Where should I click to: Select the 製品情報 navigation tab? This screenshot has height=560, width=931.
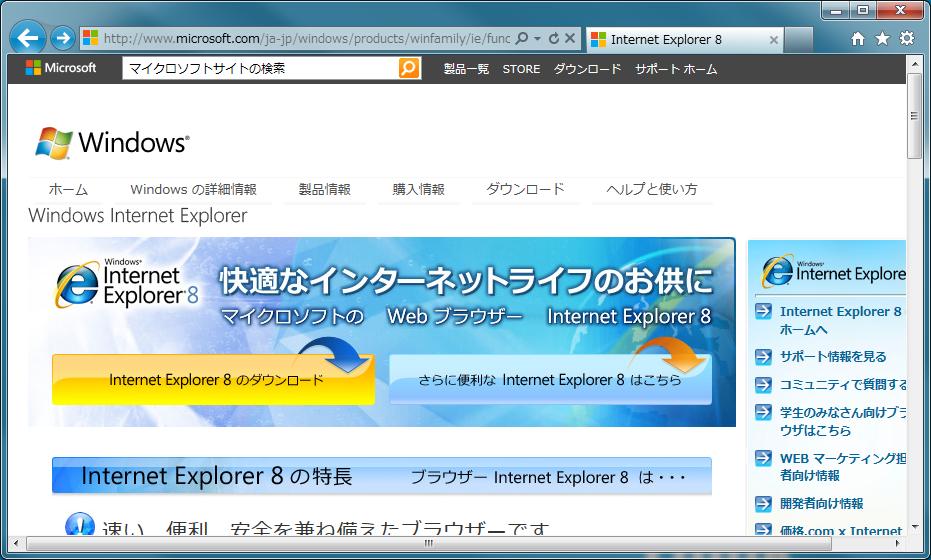click(324, 189)
